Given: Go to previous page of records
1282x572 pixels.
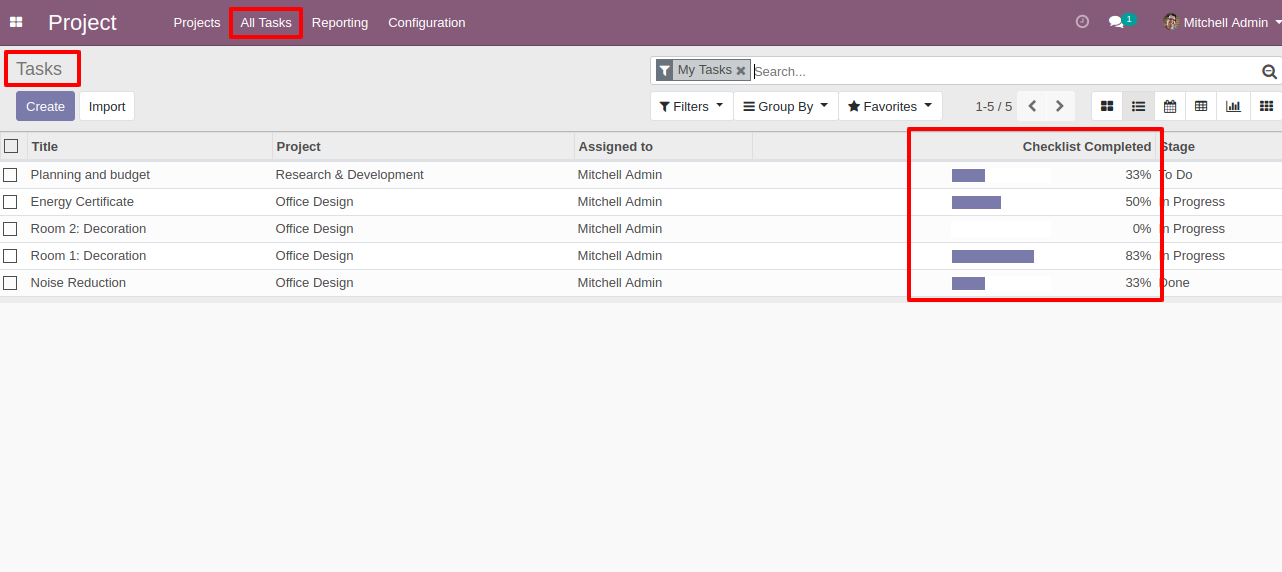Looking at the screenshot, I should (1032, 106).
